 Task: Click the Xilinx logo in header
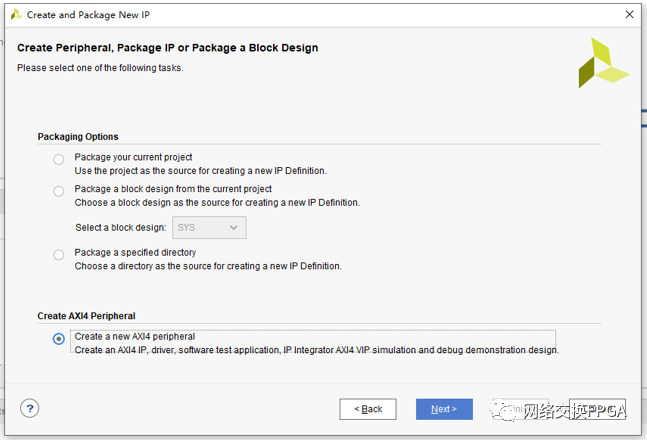pyautogui.click(x=603, y=63)
